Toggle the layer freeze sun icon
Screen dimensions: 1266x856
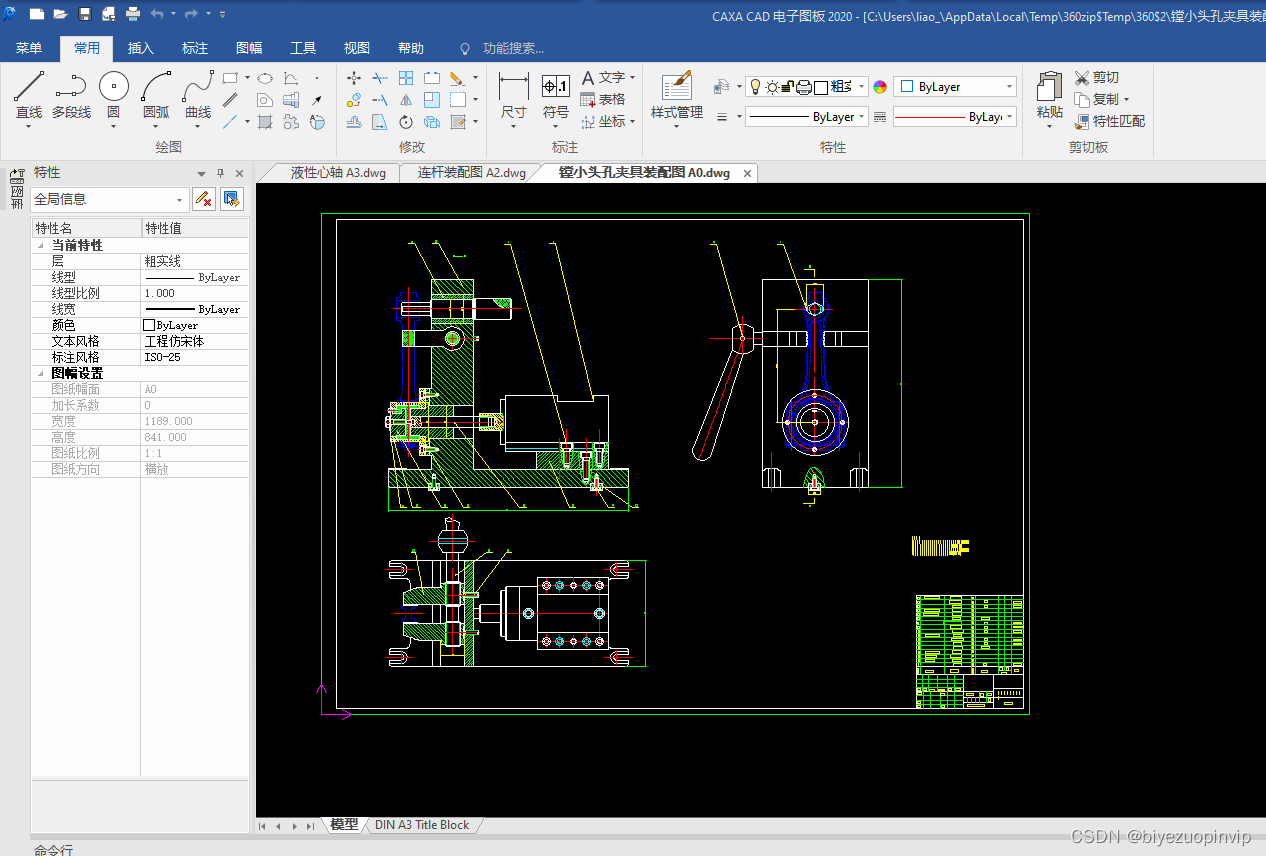(x=772, y=87)
